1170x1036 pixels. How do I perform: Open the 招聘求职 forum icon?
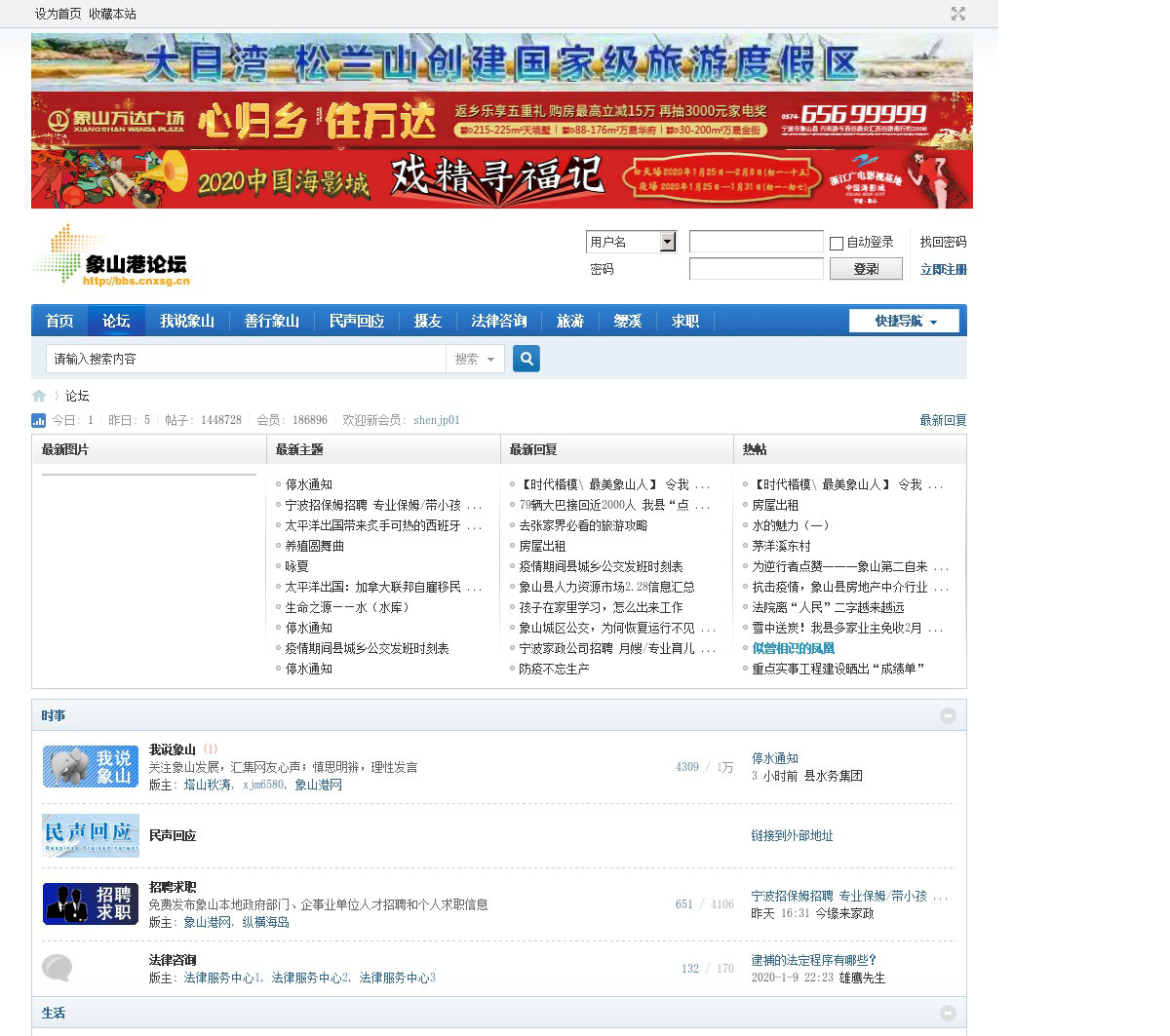91,903
